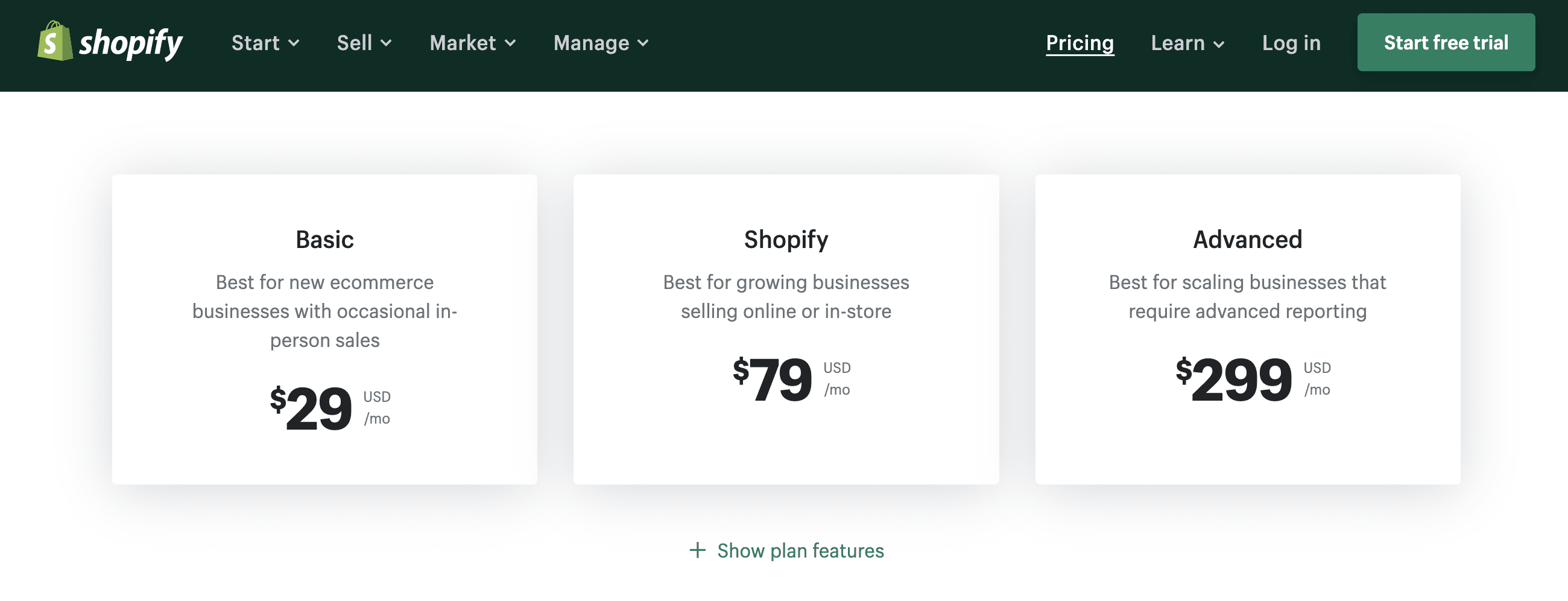Go to the Pricing page link
Viewport: 1568px width, 601px height.
(1080, 43)
